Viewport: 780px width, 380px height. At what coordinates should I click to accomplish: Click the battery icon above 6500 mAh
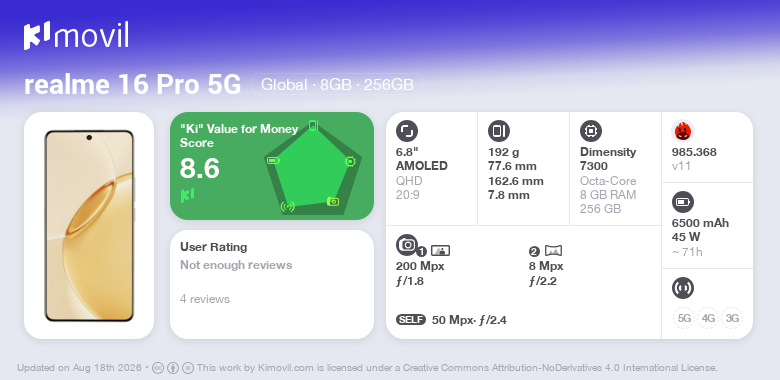[682, 202]
